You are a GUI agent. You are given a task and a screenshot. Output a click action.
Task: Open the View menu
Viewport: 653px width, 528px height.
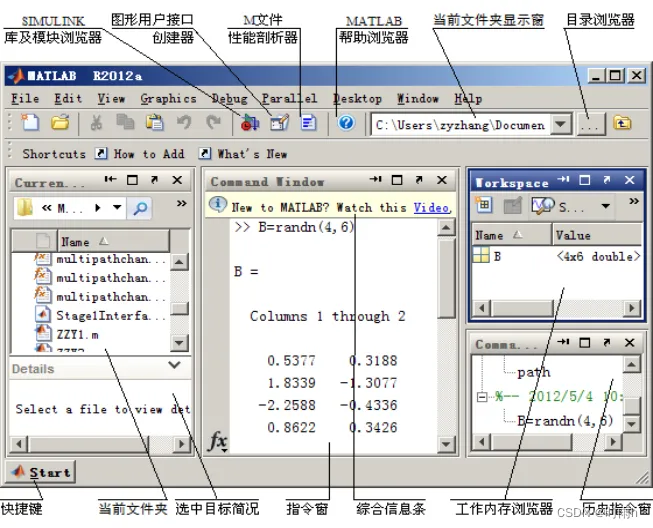pyautogui.click(x=111, y=99)
